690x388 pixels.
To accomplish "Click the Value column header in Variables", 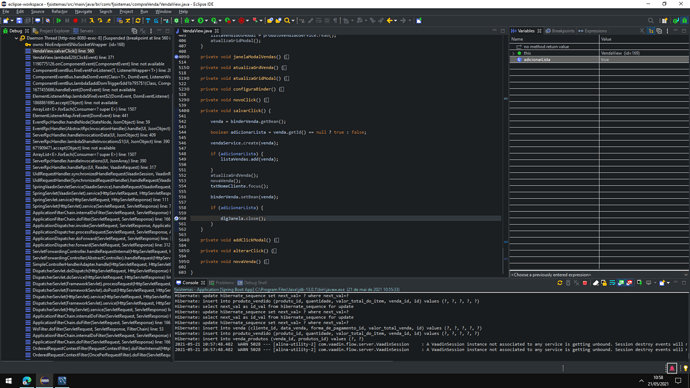I will point(644,39).
